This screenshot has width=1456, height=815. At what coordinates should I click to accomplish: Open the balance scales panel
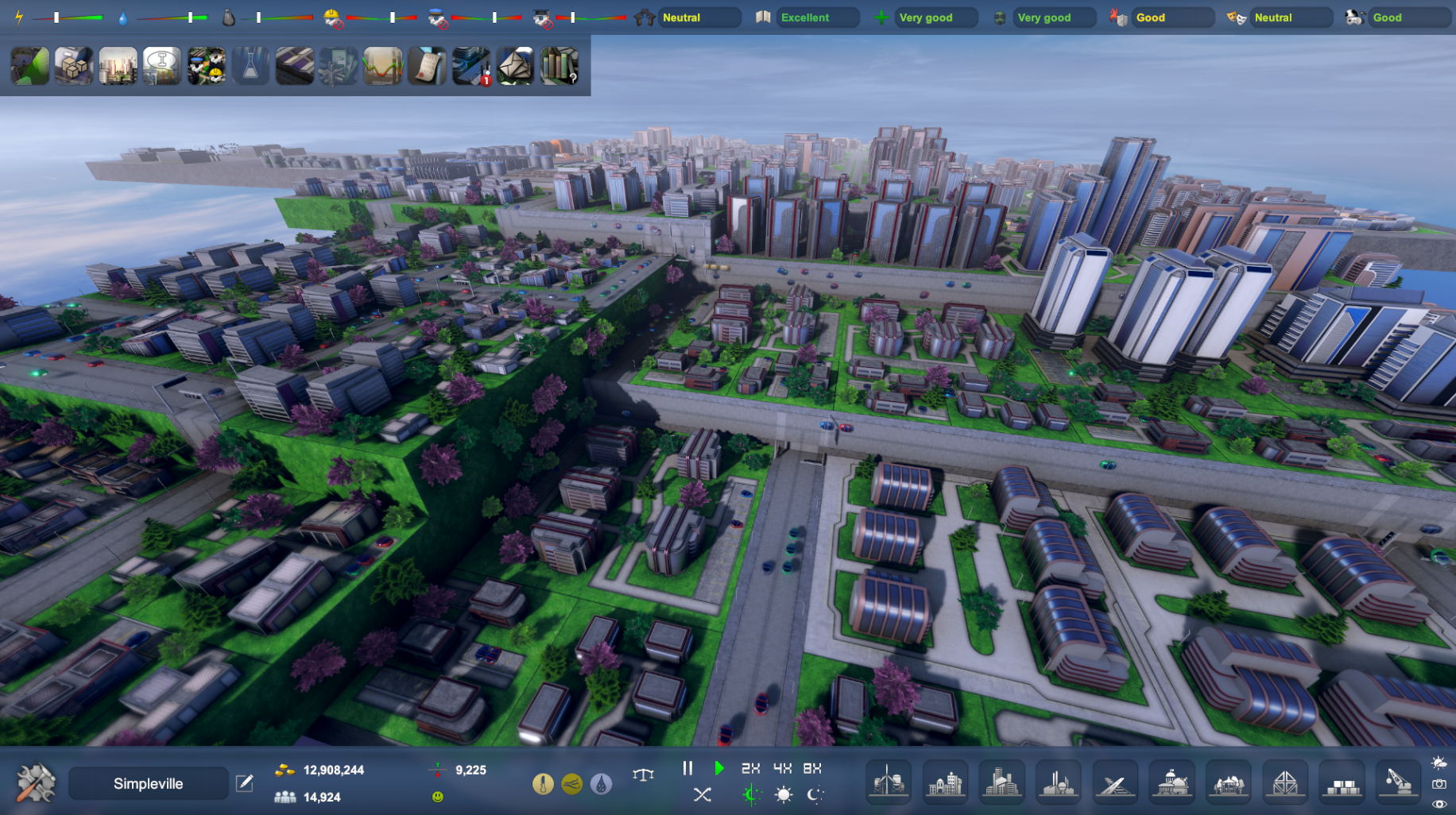[643, 774]
